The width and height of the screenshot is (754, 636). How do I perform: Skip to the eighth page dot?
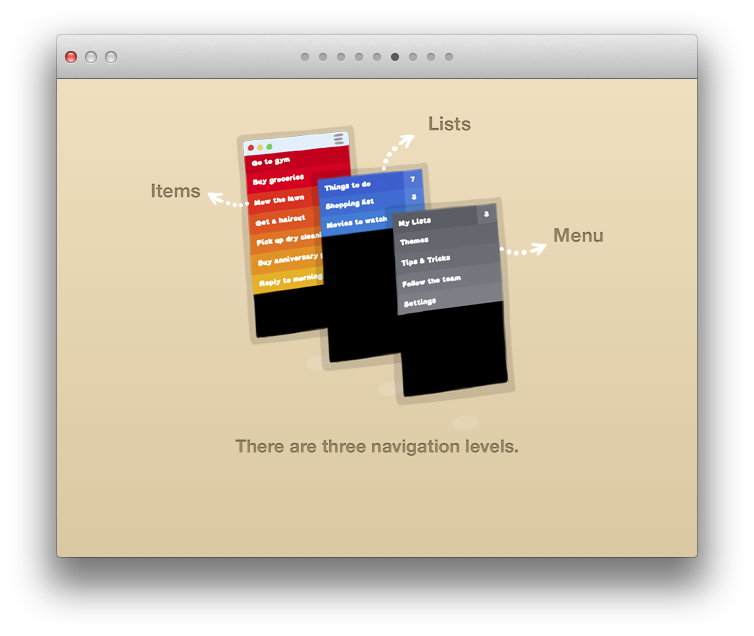pos(431,57)
